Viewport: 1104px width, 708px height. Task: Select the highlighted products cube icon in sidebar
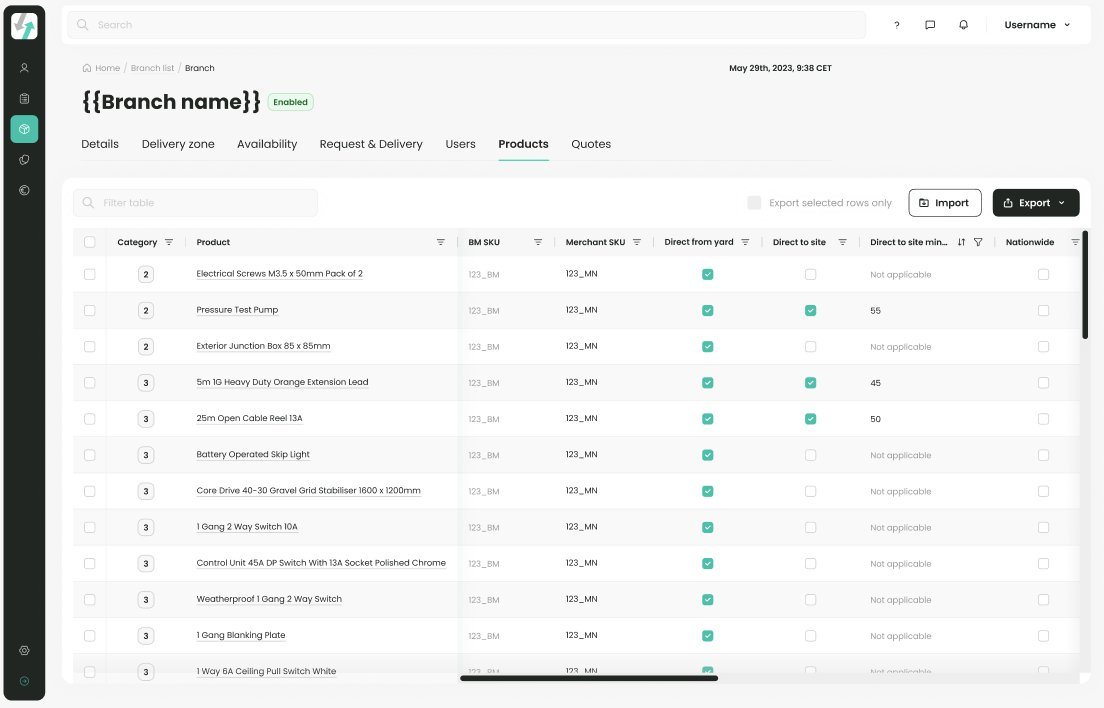coord(24,129)
